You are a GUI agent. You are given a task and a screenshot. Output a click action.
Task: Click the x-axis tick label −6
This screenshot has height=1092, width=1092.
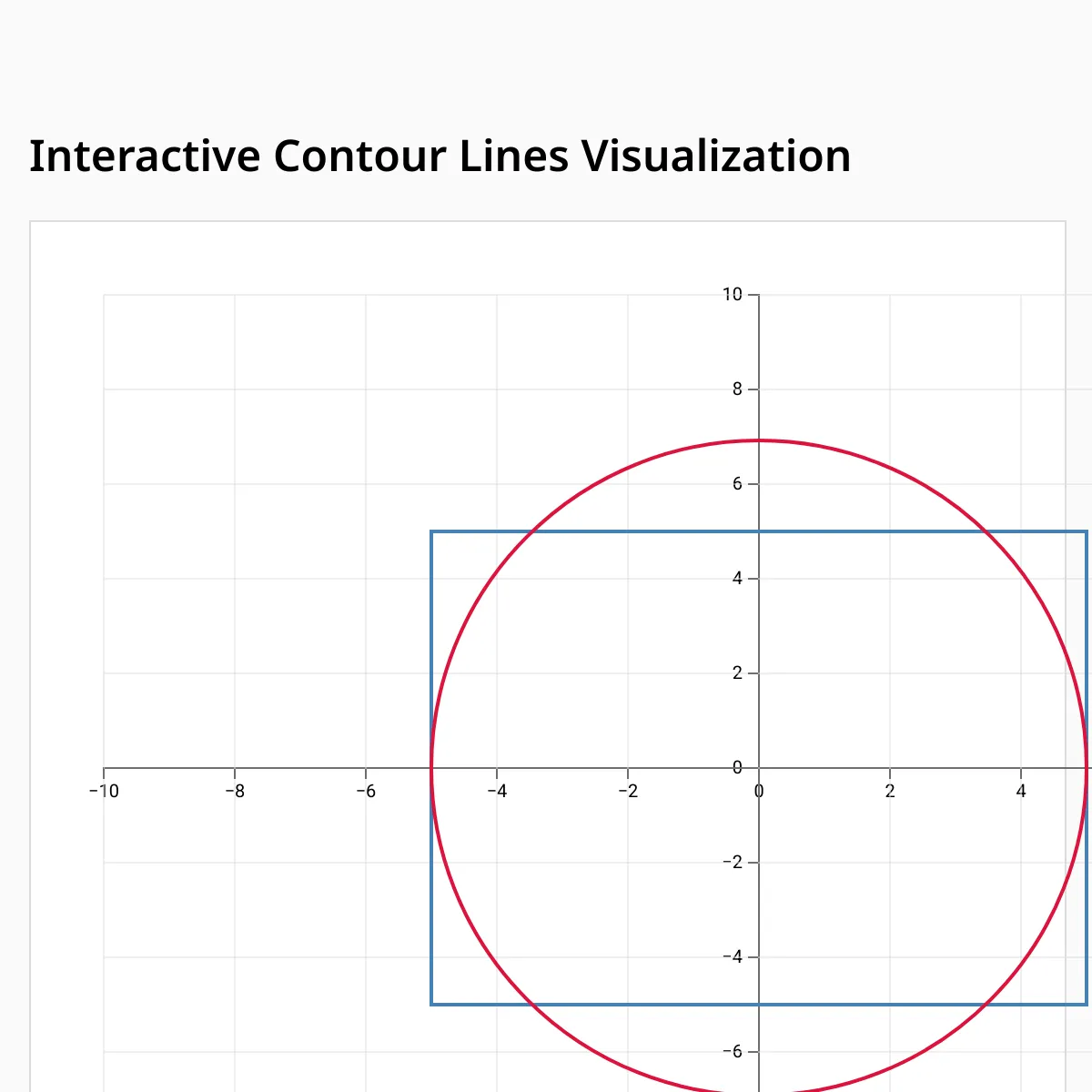pos(366,792)
